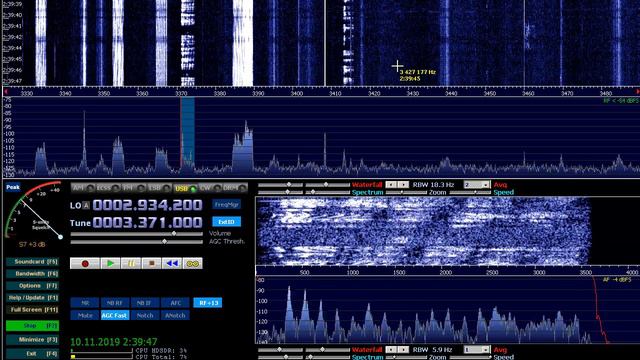This screenshot has height=360, width=640.
Task: Open Bandwidth [F6] settings
Action: tap(32, 273)
